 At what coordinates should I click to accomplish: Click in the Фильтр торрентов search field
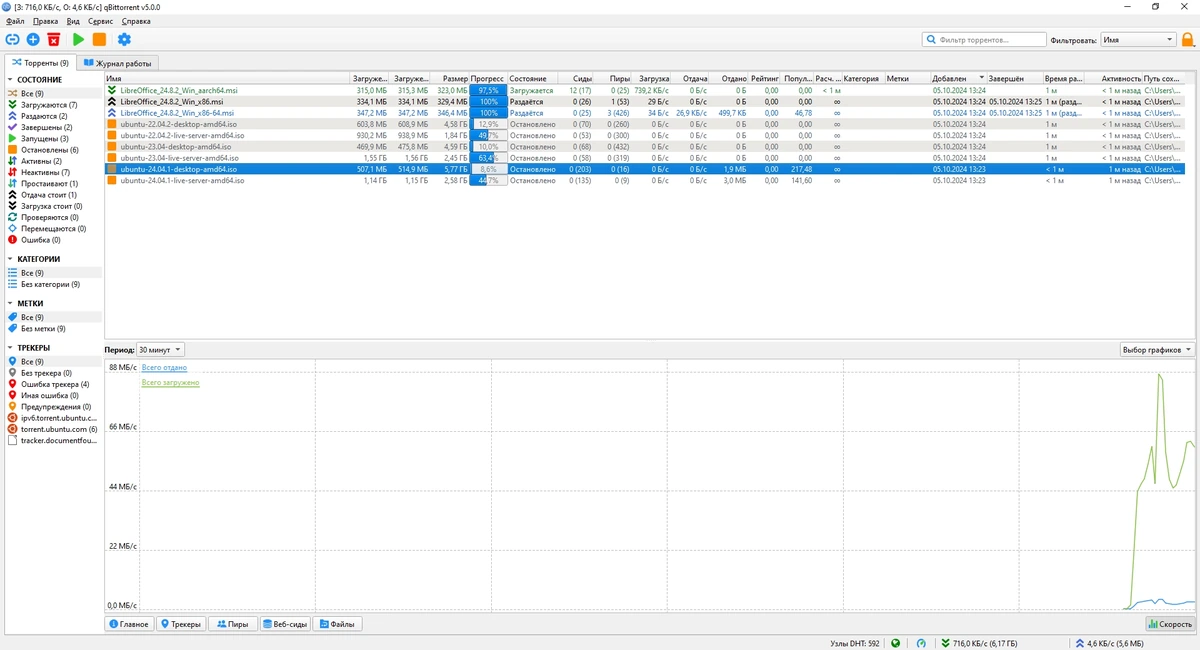click(x=984, y=40)
